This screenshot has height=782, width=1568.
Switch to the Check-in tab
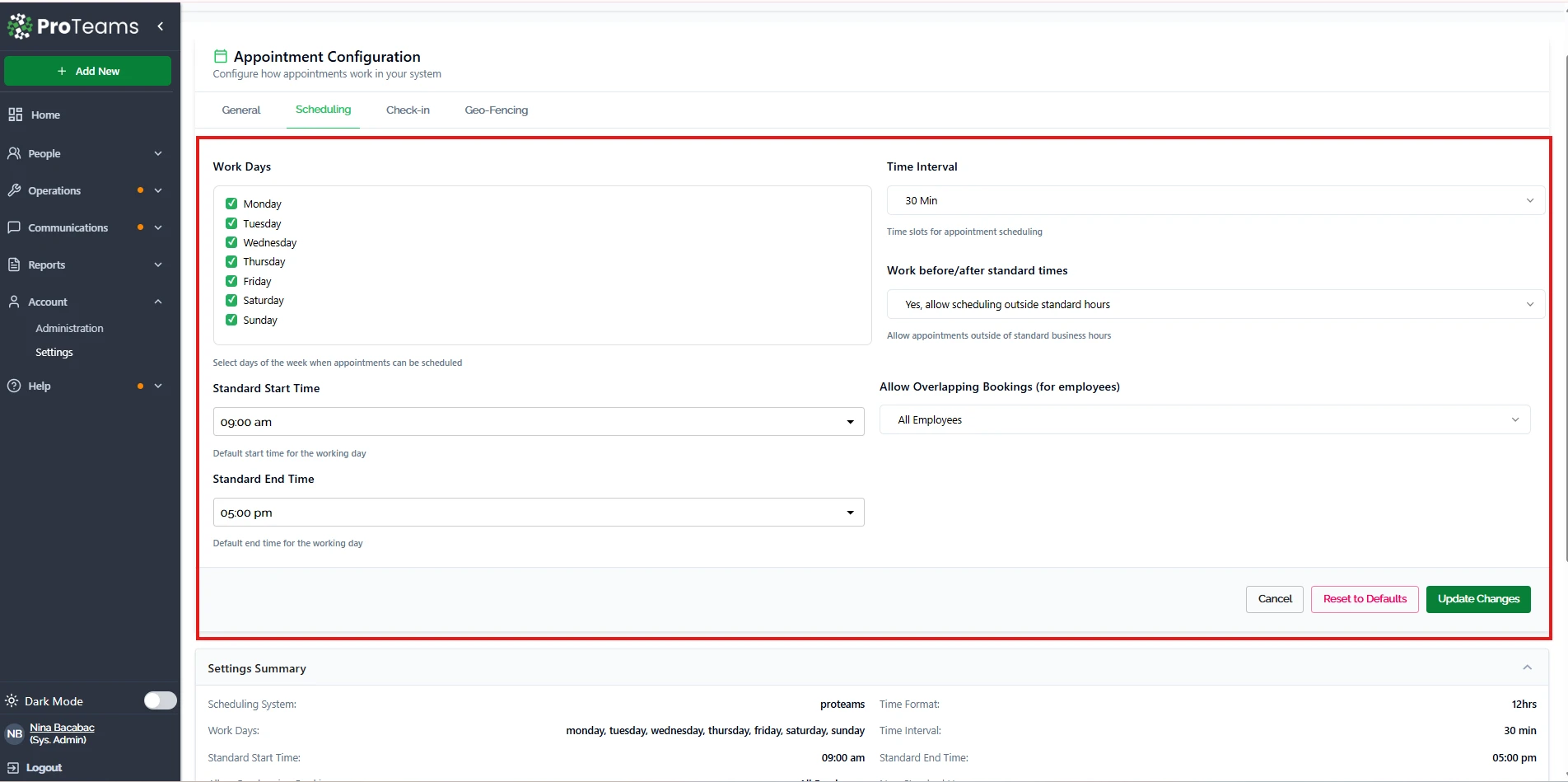[408, 110]
